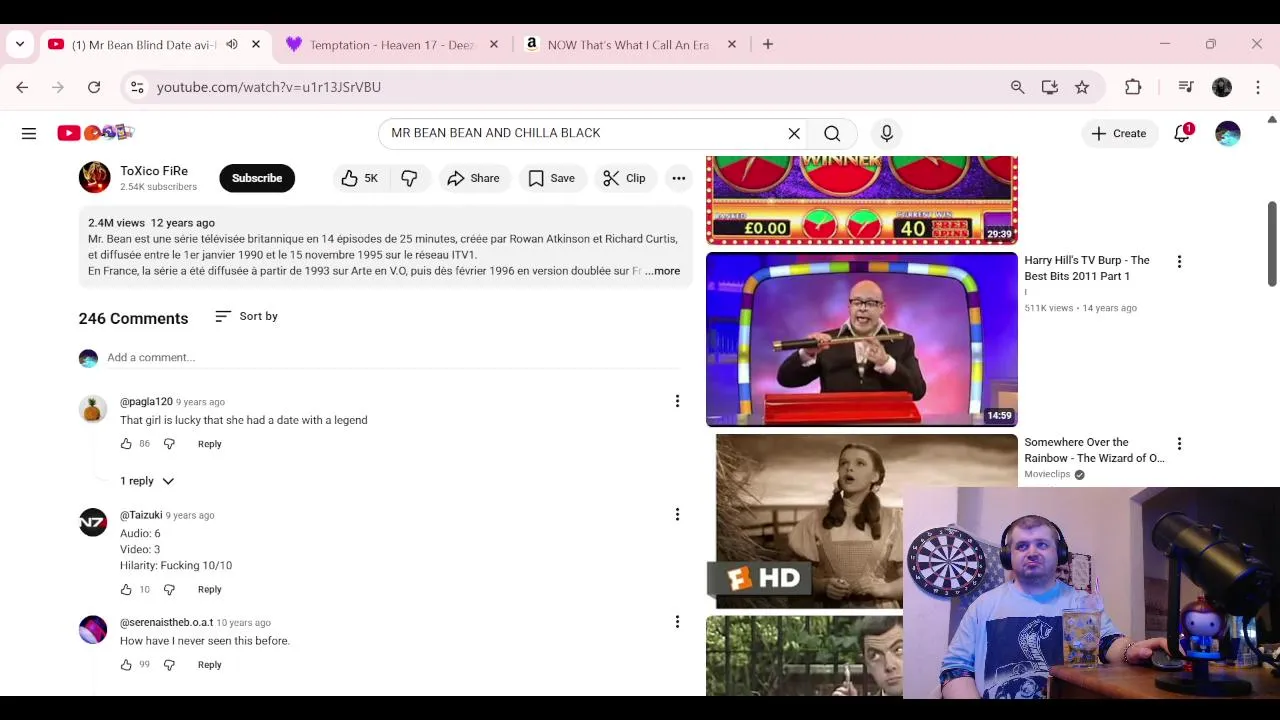The height and width of the screenshot is (720, 1280).
Task: Open the slot machine WINNER video thumbnail
Action: [x=862, y=200]
